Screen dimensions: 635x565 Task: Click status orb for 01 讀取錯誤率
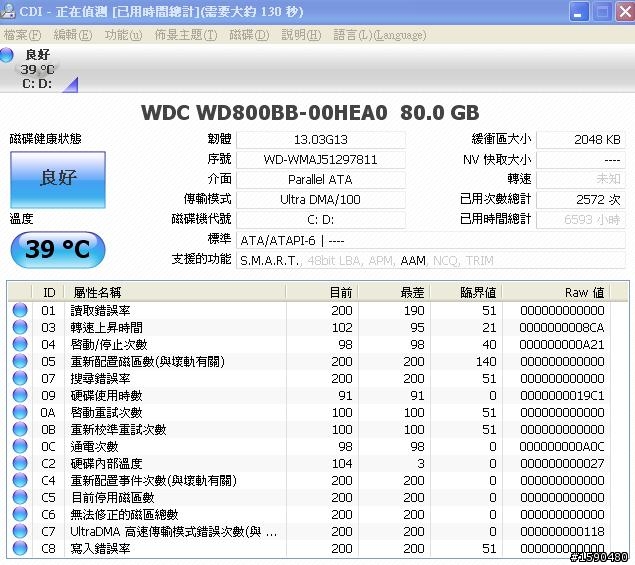(x=20, y=310)
